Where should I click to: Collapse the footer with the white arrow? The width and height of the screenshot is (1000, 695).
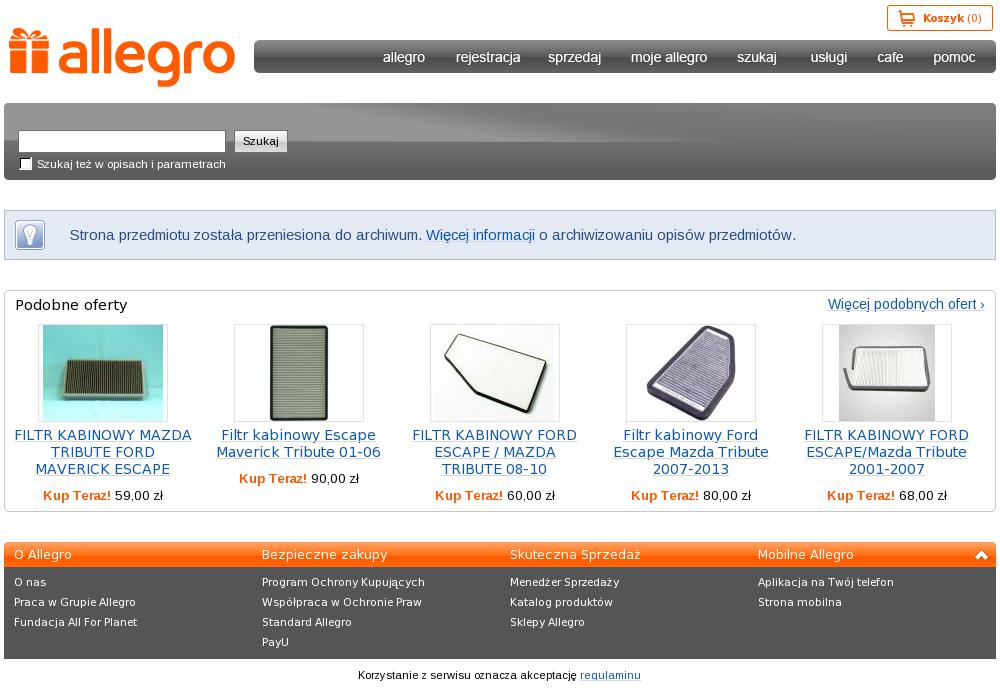(x=982, y=555)
